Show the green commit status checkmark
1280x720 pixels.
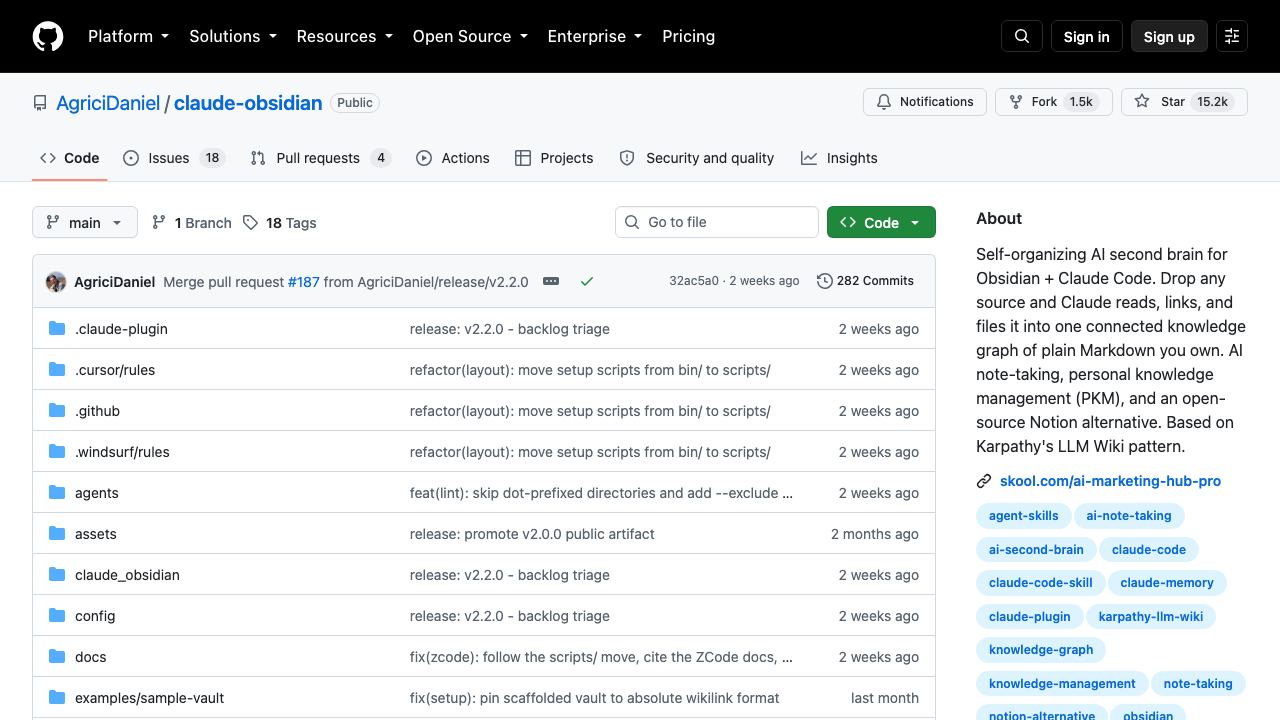tap(587, 281)
